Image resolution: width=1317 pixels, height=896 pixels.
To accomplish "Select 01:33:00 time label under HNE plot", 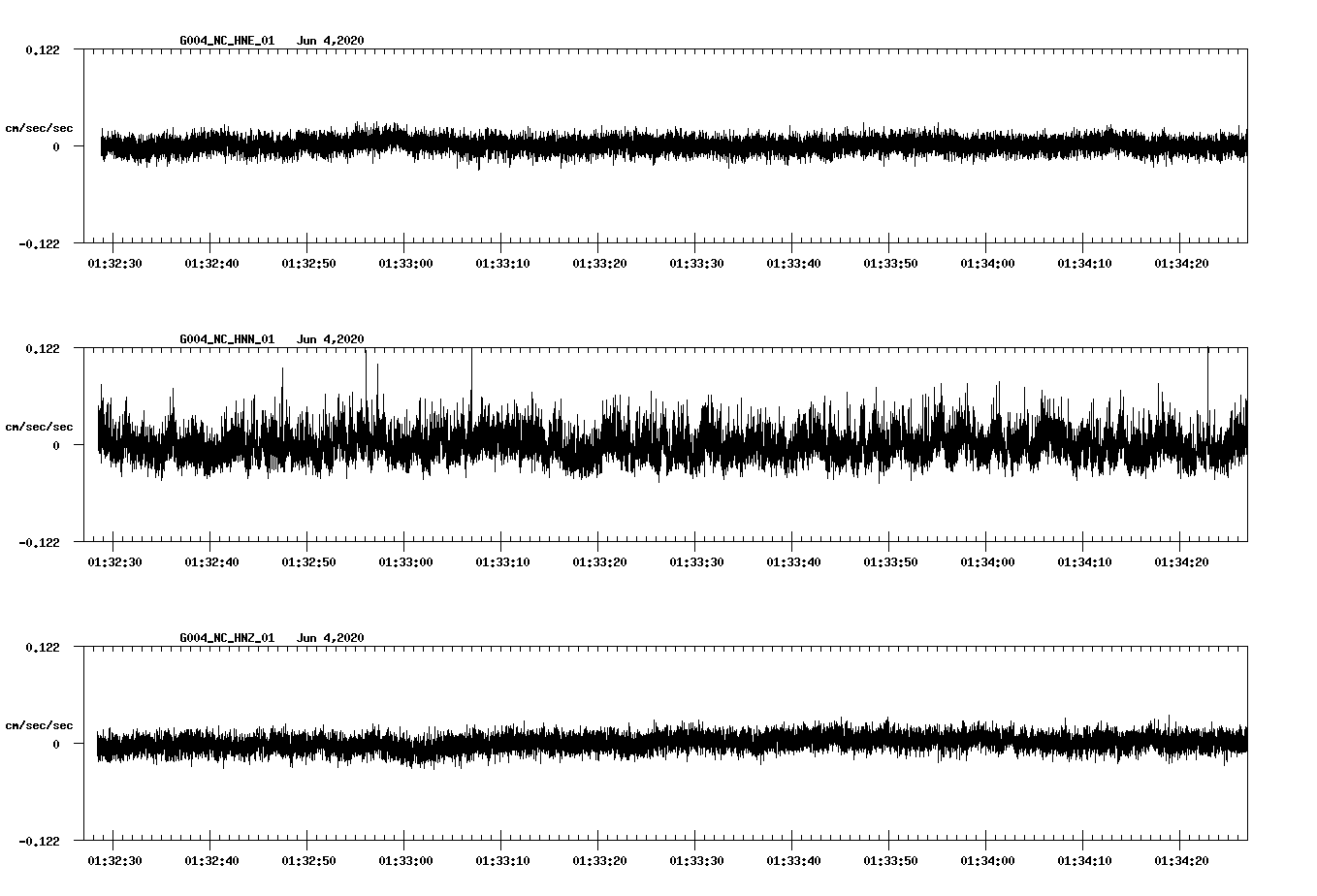I will (405, 264).
